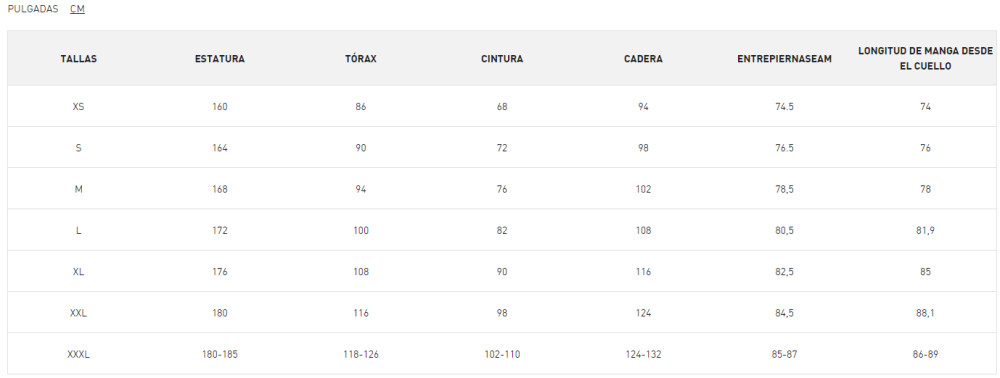This screenshot has height=378, width=1000.
Task: Select the M size row label
Action: point(78,189)
